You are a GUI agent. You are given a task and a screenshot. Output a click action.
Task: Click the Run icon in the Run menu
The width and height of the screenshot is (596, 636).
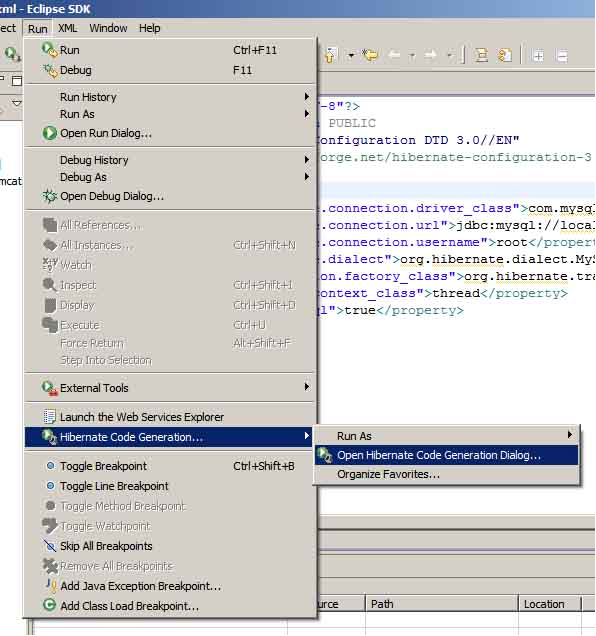click(49, 50)
